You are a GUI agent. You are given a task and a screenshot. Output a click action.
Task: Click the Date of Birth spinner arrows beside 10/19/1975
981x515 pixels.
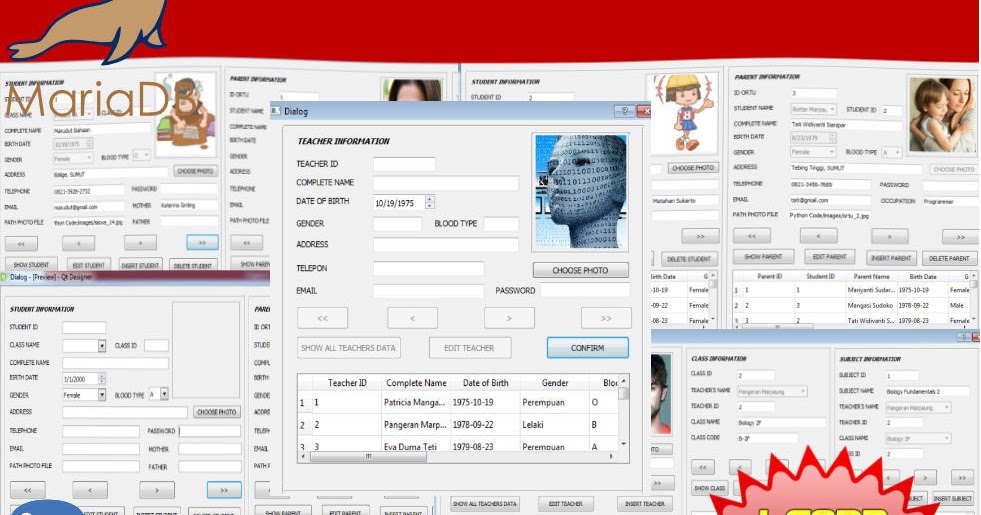(x=429, y=203)
